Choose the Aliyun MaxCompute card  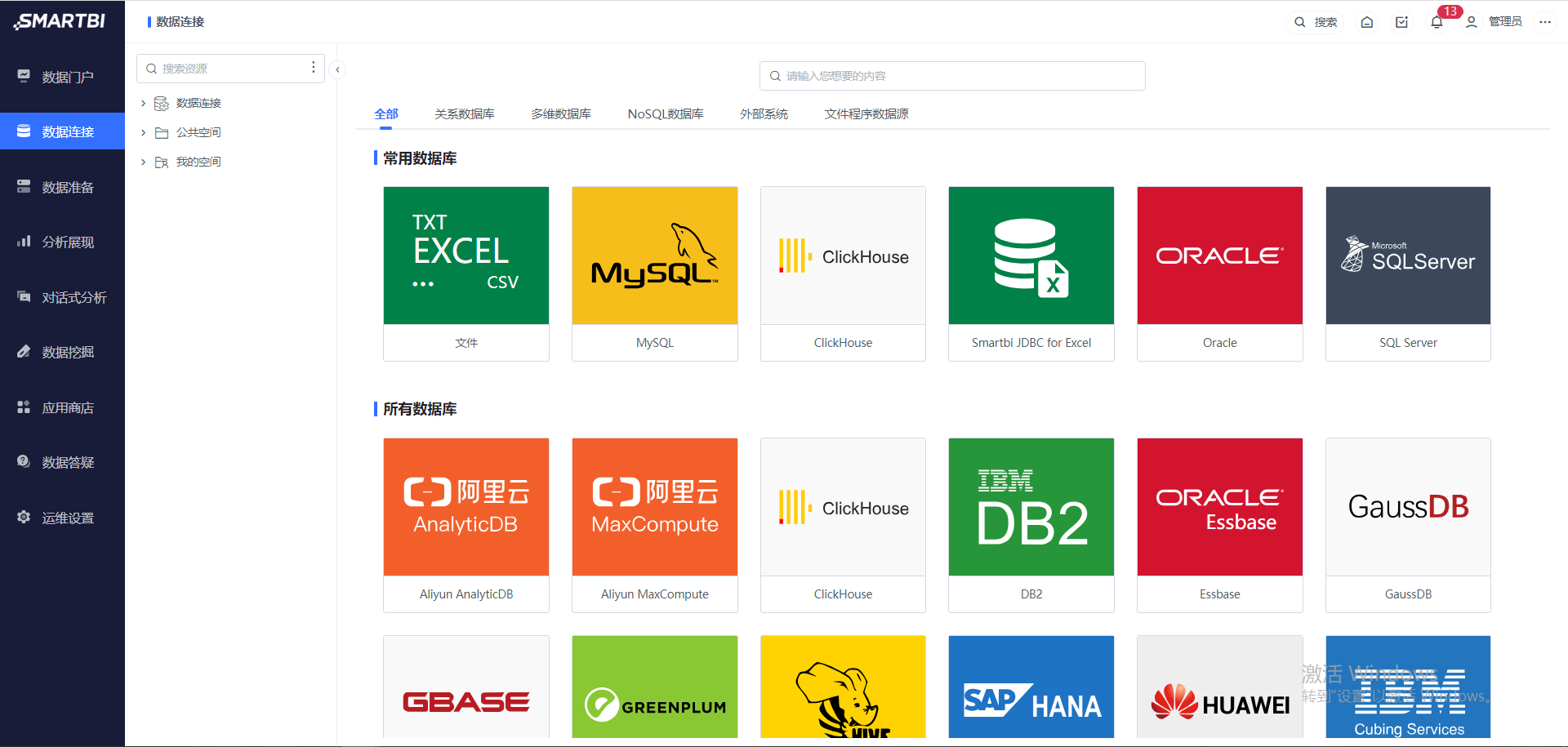tap(655, 525)
